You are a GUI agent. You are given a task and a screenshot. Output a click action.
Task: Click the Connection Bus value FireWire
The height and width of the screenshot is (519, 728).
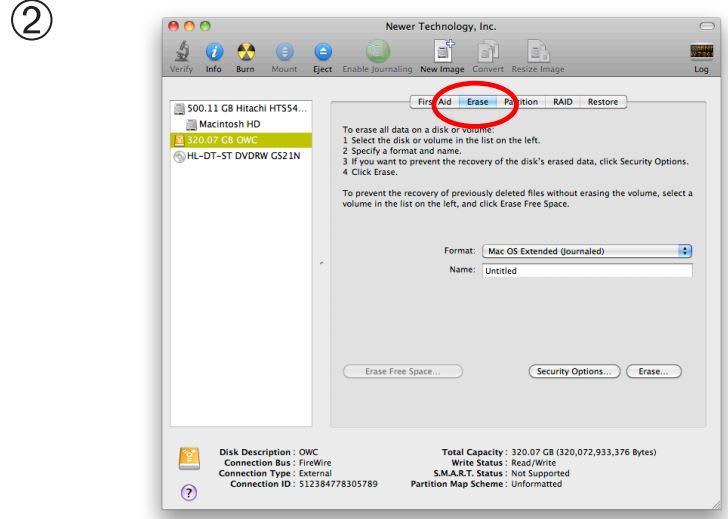[315, 462]
